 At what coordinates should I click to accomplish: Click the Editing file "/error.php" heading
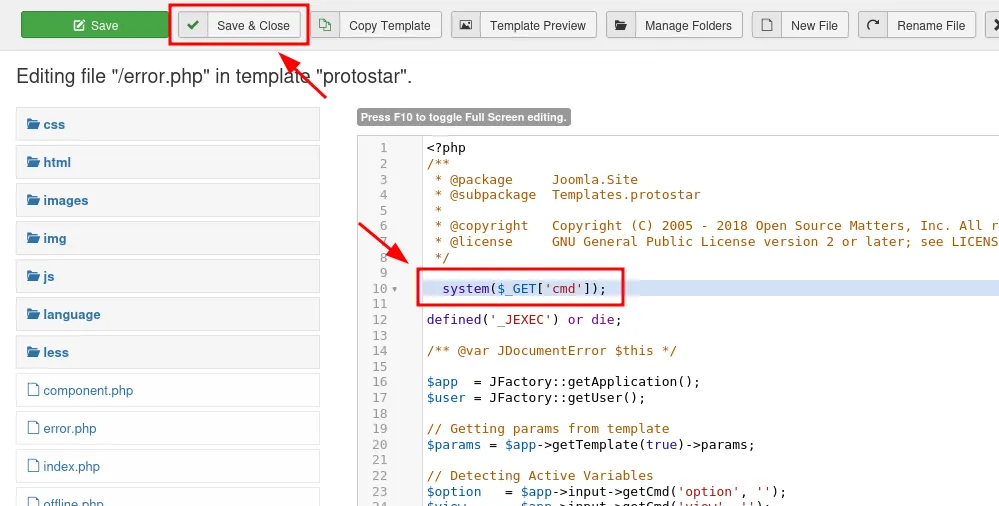pyautogui.click(x=214, y=76)
